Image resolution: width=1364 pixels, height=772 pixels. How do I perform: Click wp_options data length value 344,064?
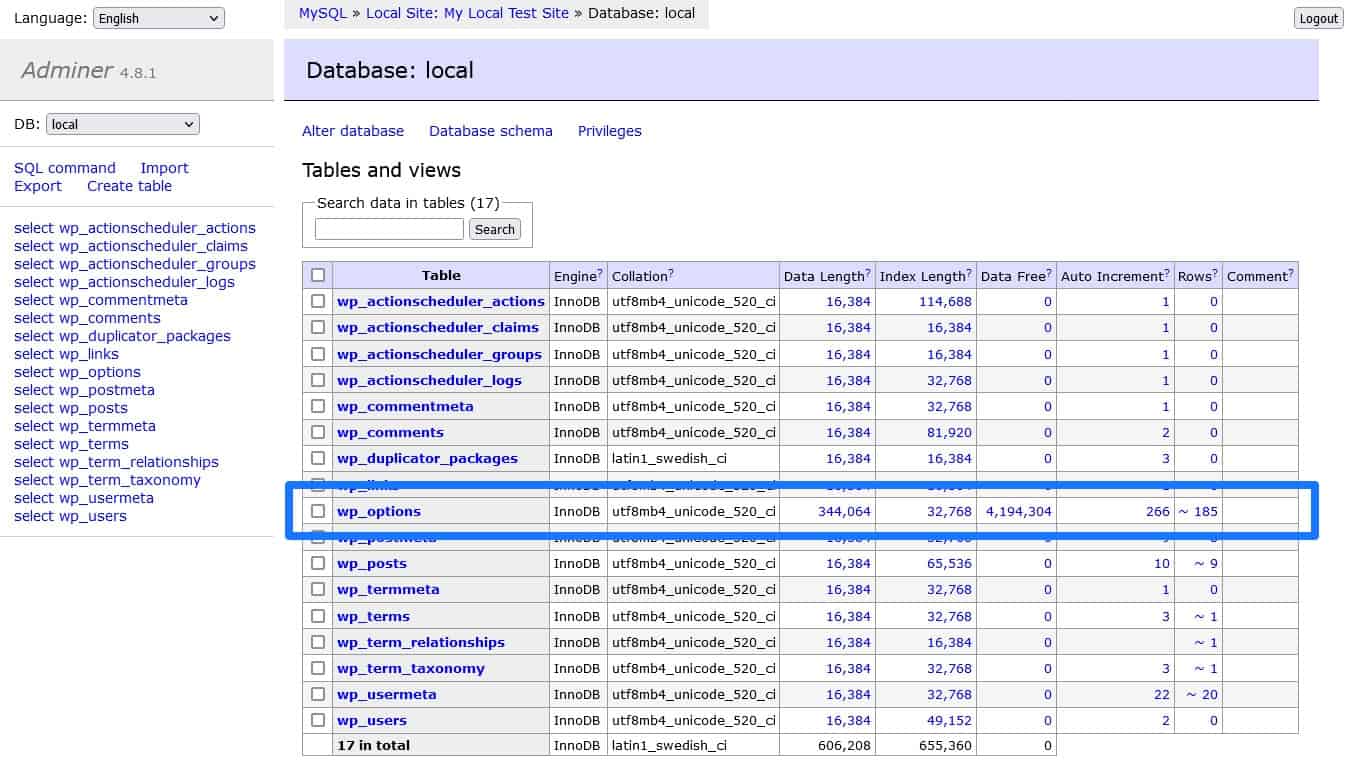[845, 511]
